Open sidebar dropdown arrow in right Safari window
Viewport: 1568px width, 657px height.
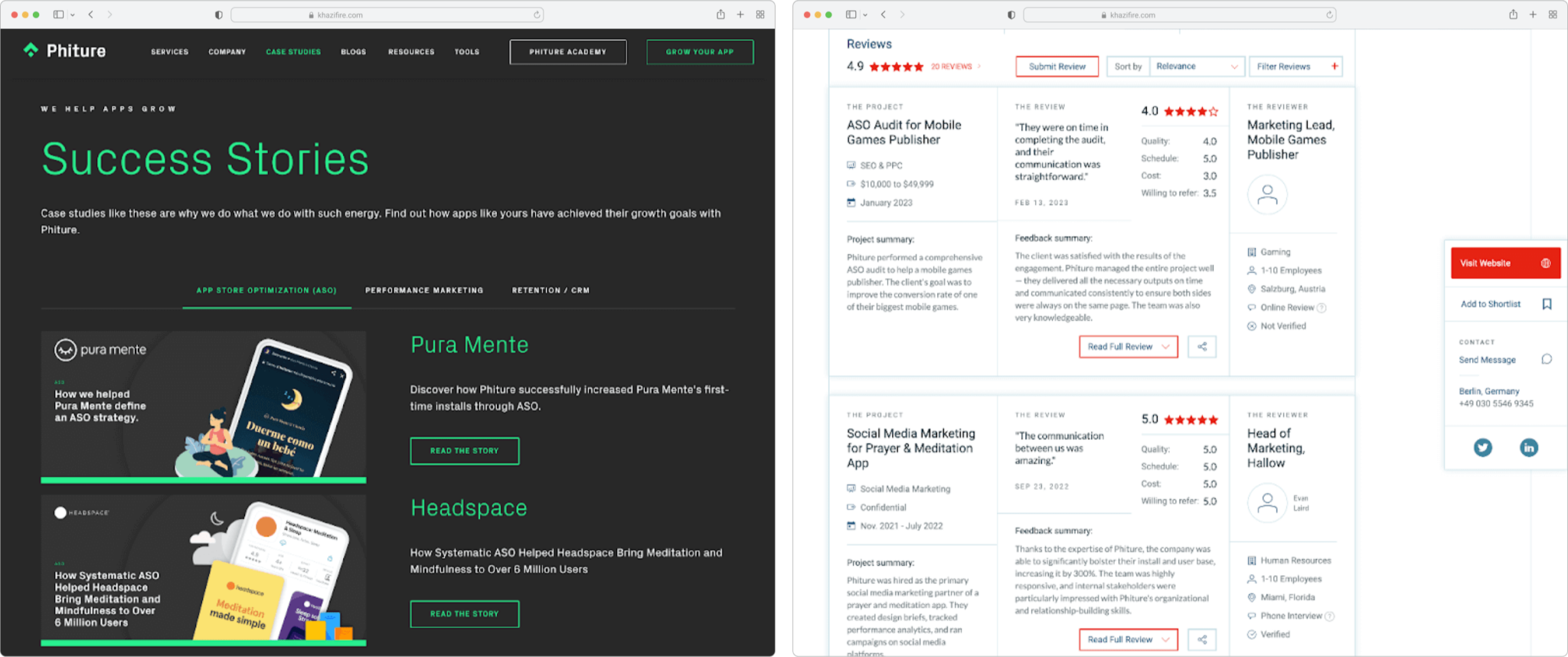[865, 15]
